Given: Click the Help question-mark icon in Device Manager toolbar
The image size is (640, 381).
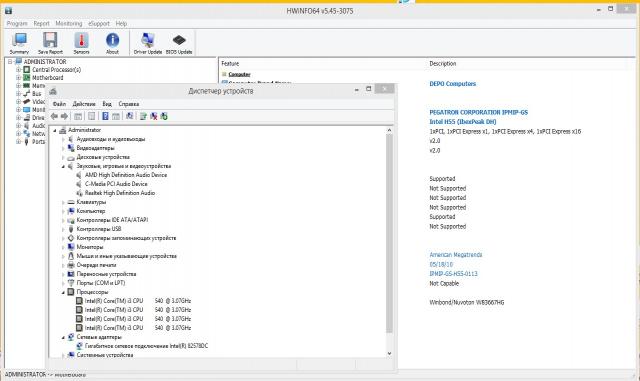Looking at the screenshot, I should tap(105, 116).
